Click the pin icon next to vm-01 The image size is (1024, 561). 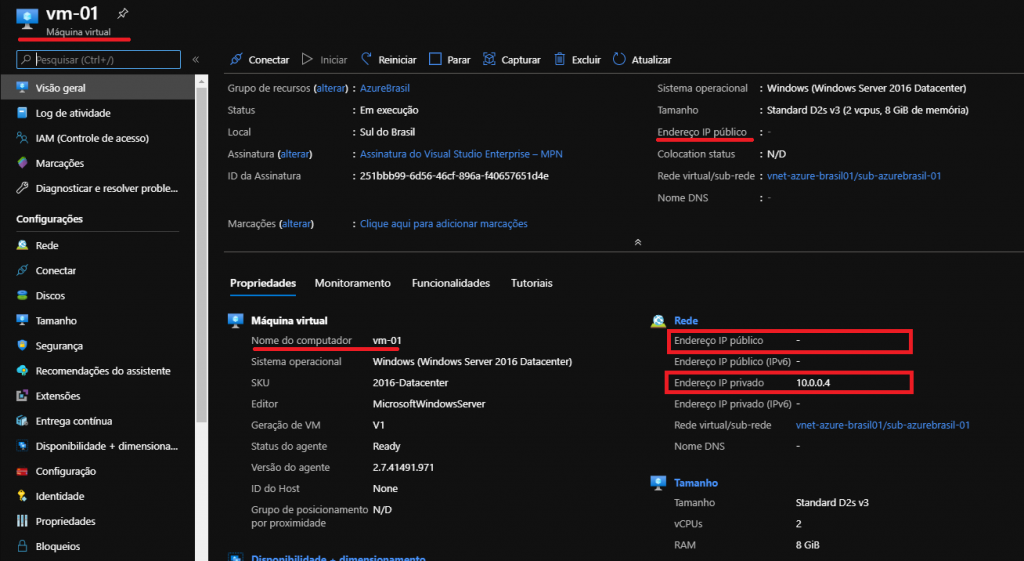pyautogui.click(x=122, y=14)
